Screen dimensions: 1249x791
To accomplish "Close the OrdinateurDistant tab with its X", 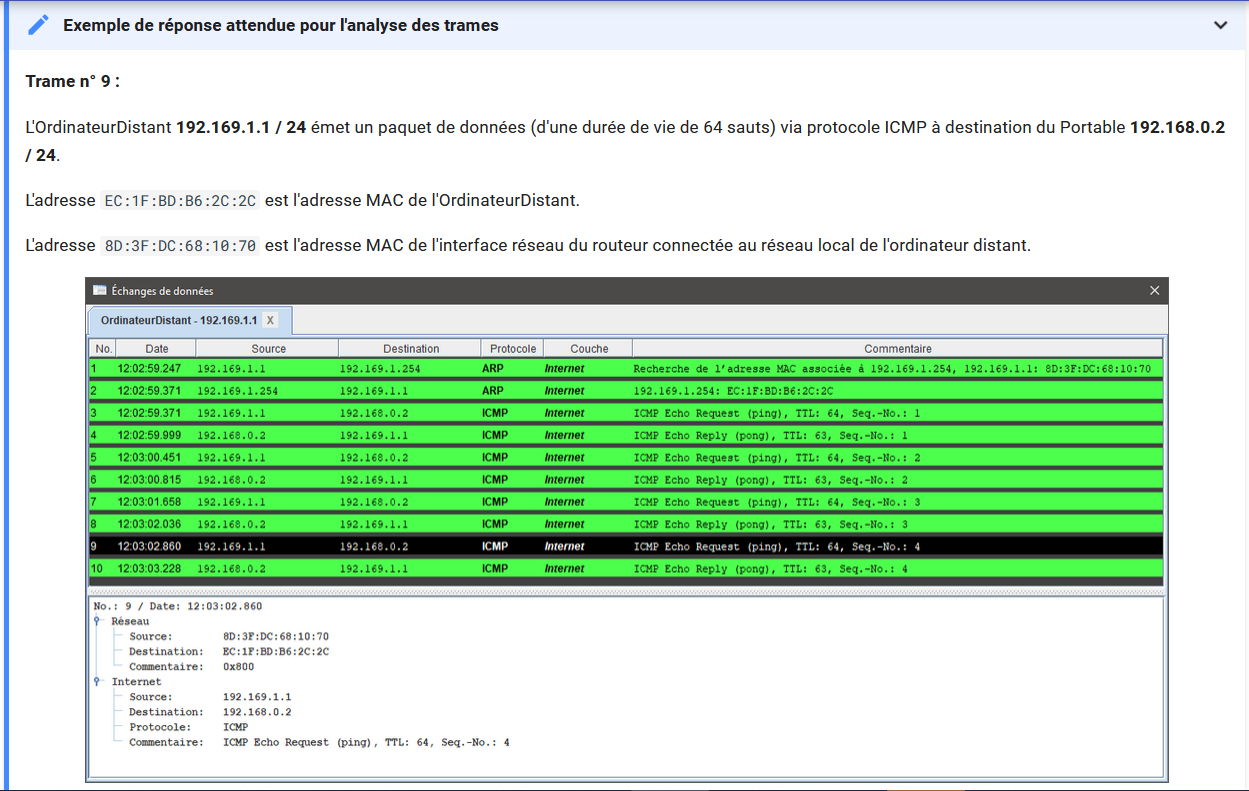I will [270, 321].
